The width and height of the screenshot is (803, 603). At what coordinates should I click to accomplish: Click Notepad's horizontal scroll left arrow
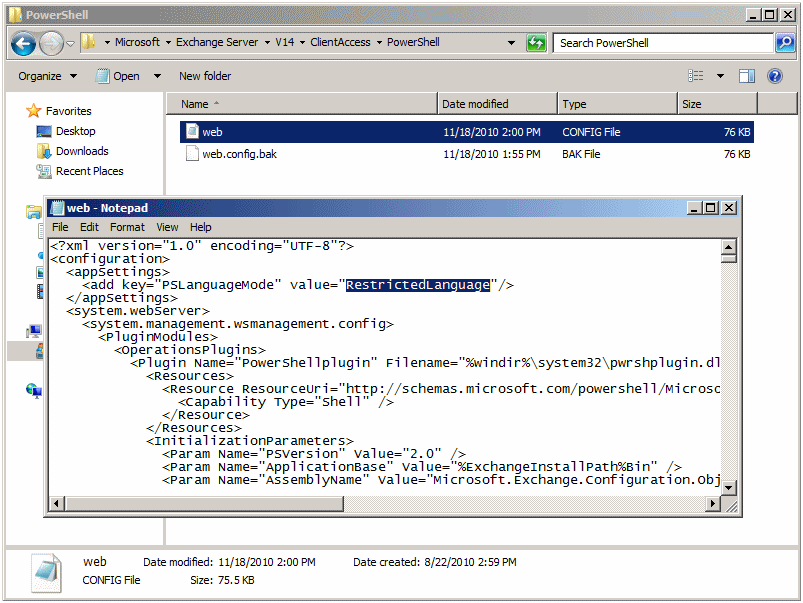pyautogui.click(x=57, y=504)
